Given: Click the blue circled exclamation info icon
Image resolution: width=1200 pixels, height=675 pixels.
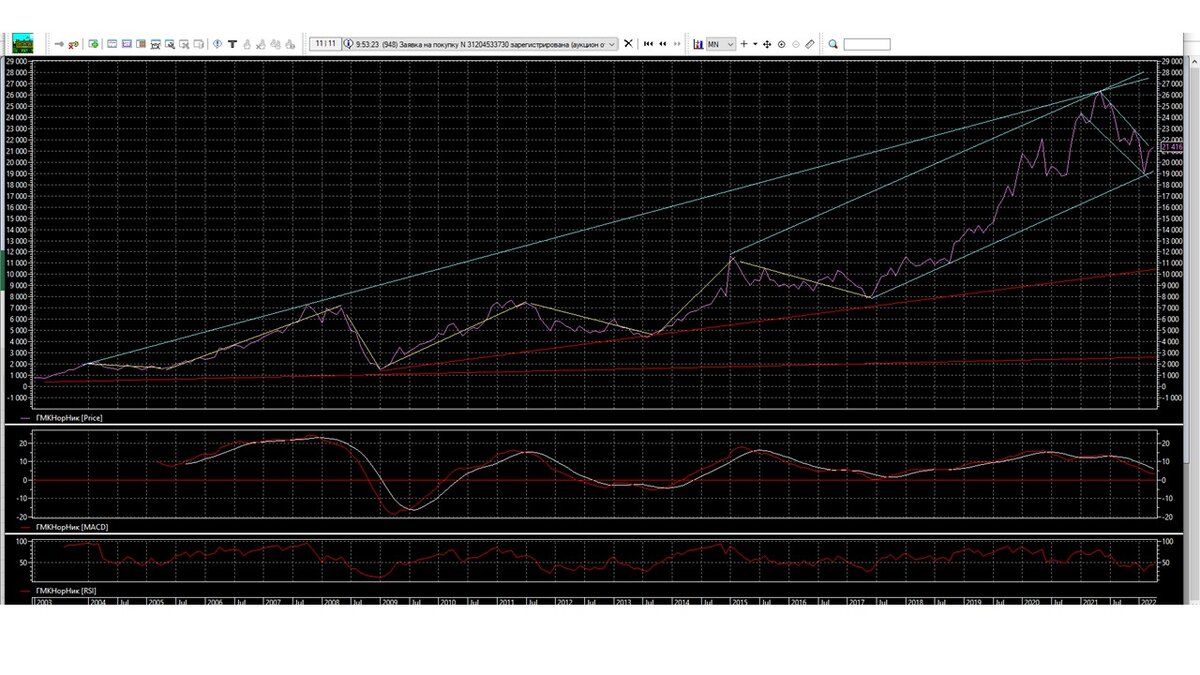Looking at the screenshot, I should [217, 44].
